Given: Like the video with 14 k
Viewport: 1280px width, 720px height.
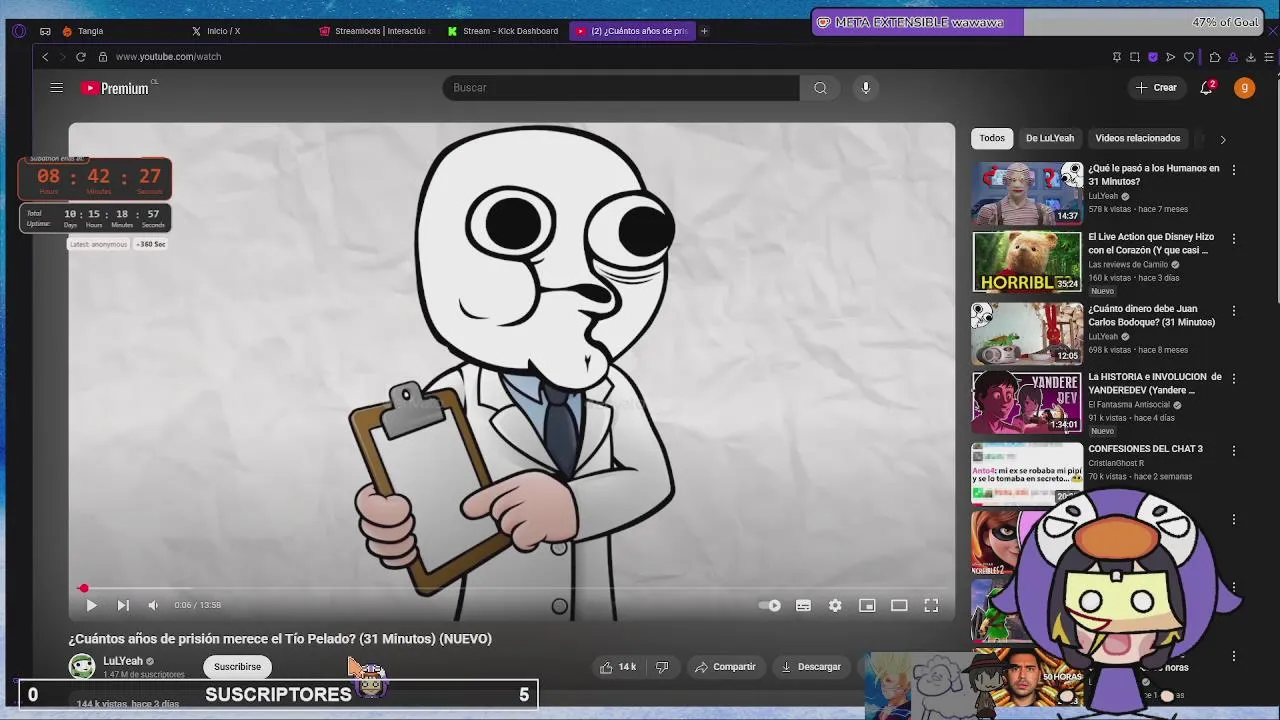Looking at the screenshot, I should [x=618, y=667].
